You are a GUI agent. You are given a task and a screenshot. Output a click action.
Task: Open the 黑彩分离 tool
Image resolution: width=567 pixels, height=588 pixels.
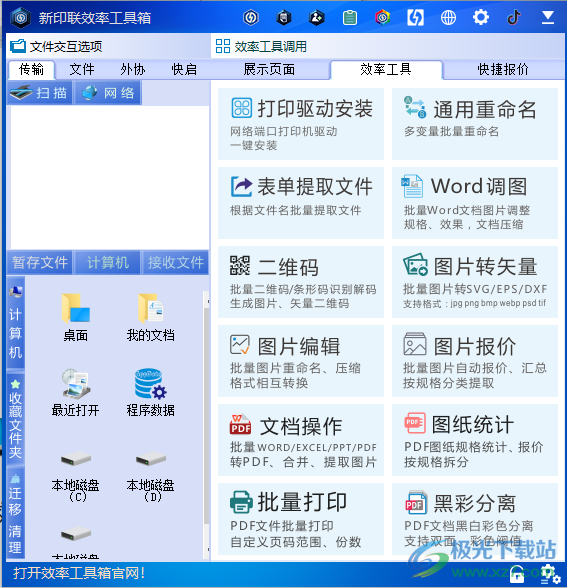click(475, 519)
